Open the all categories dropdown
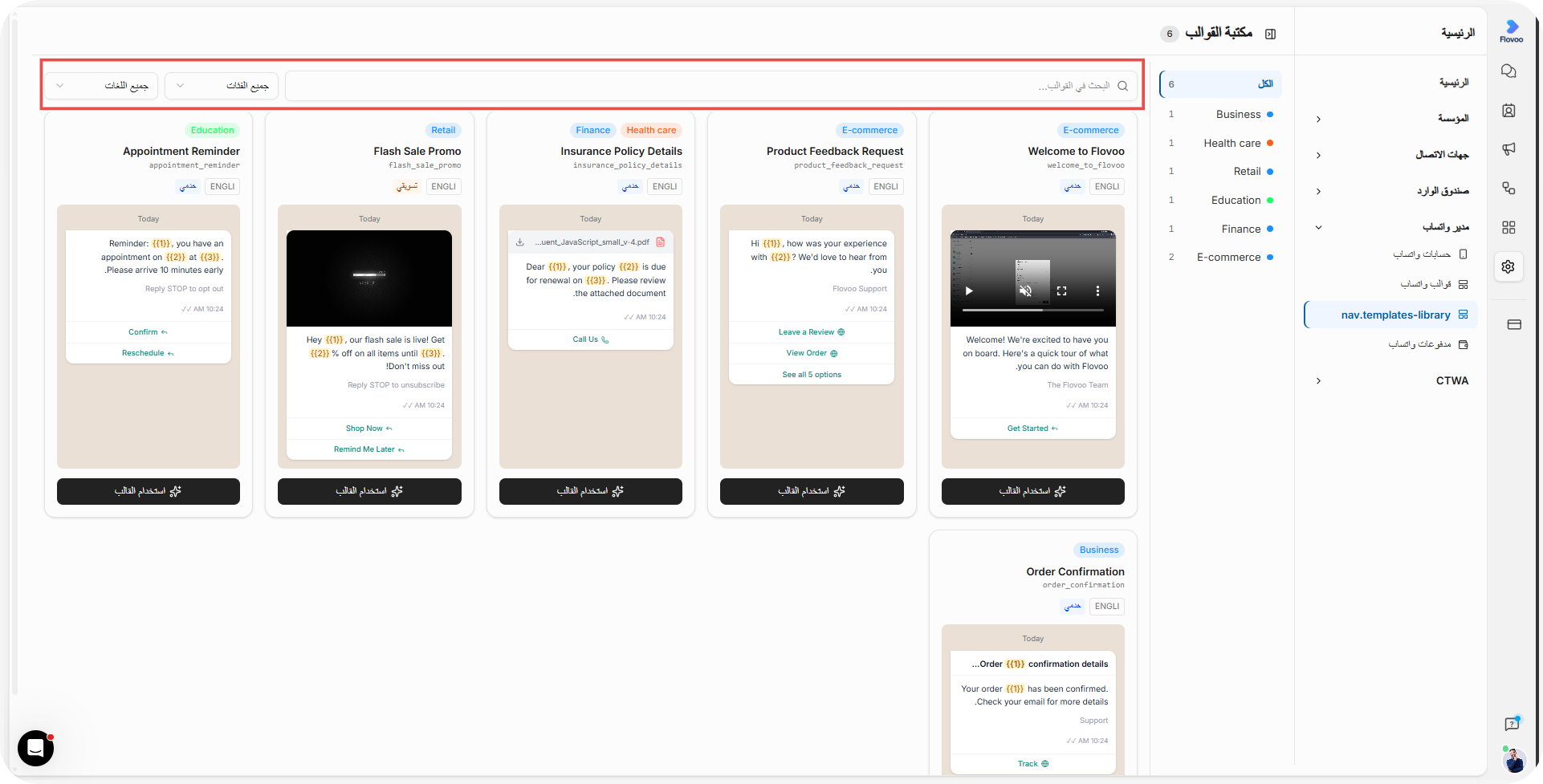The image size is (1543, 784). [x=222, y=86]
